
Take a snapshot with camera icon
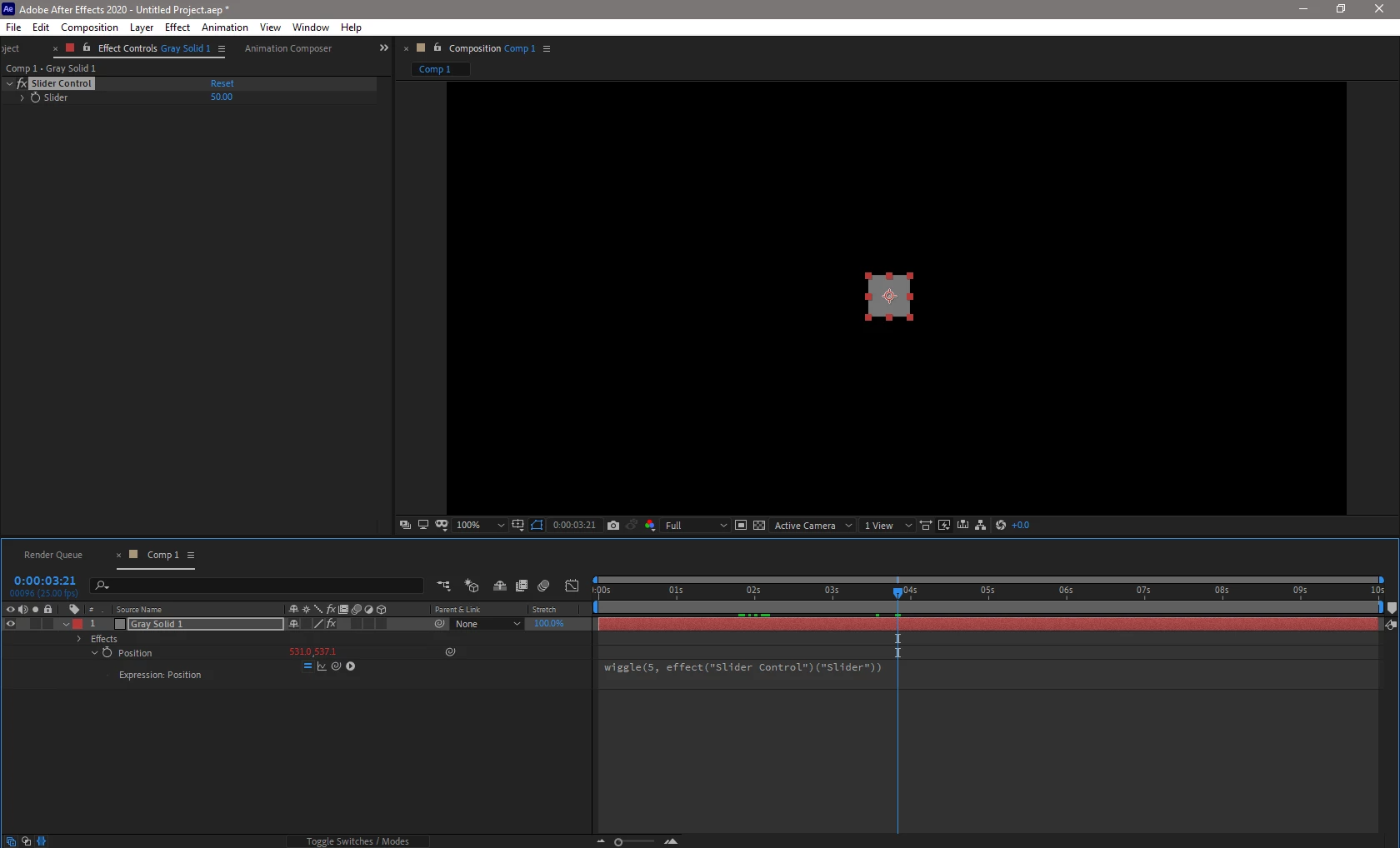point(613,526)
